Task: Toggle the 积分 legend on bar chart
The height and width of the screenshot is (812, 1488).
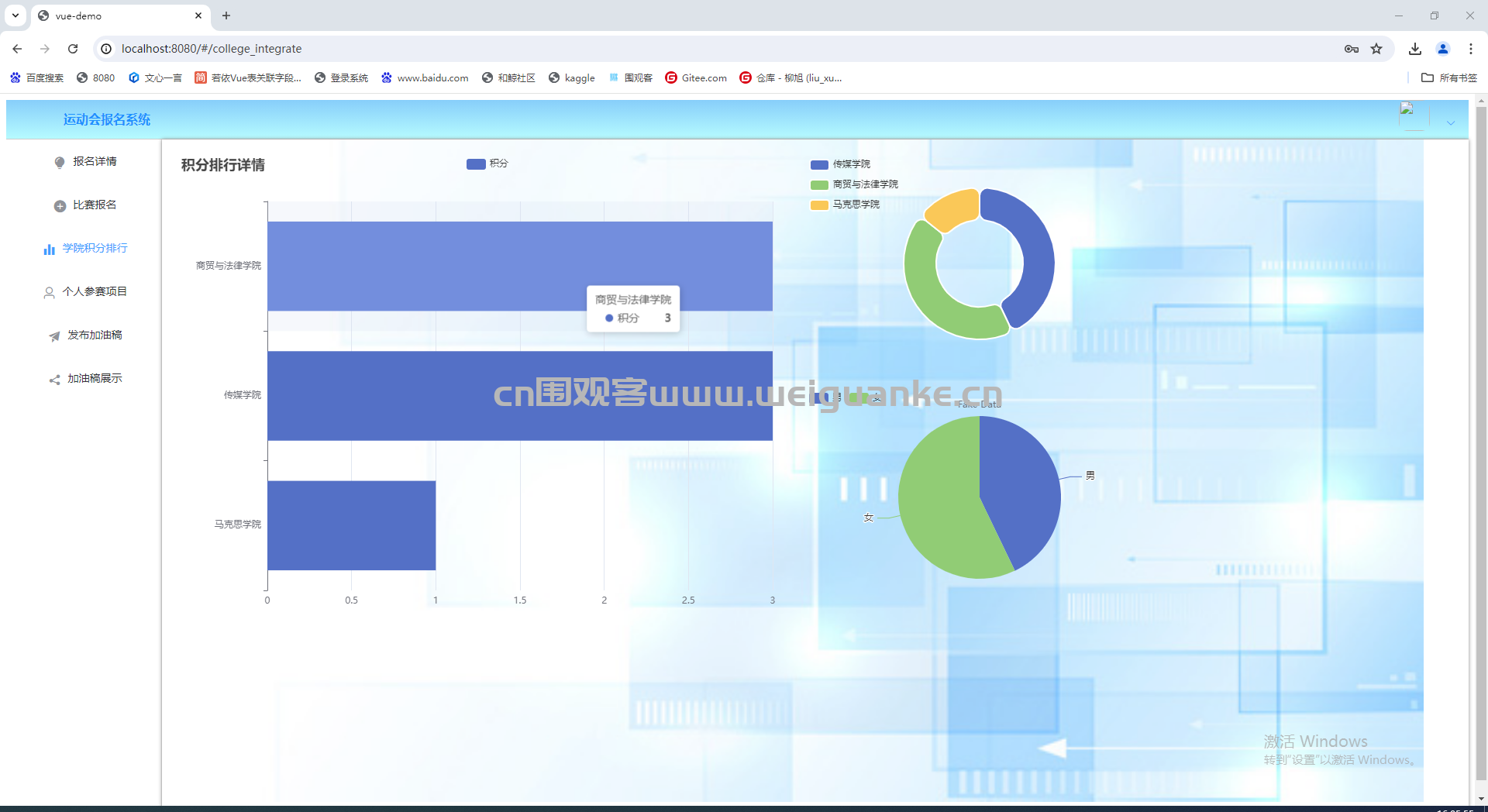Action: coord(487,163)
